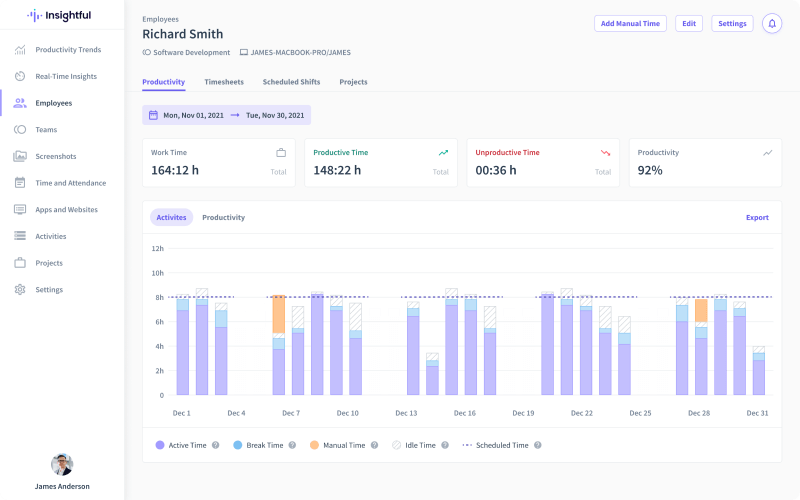Click the help icon beside Active Time
The width and height of the screenshot is (800, 500).
pos(216,445)
